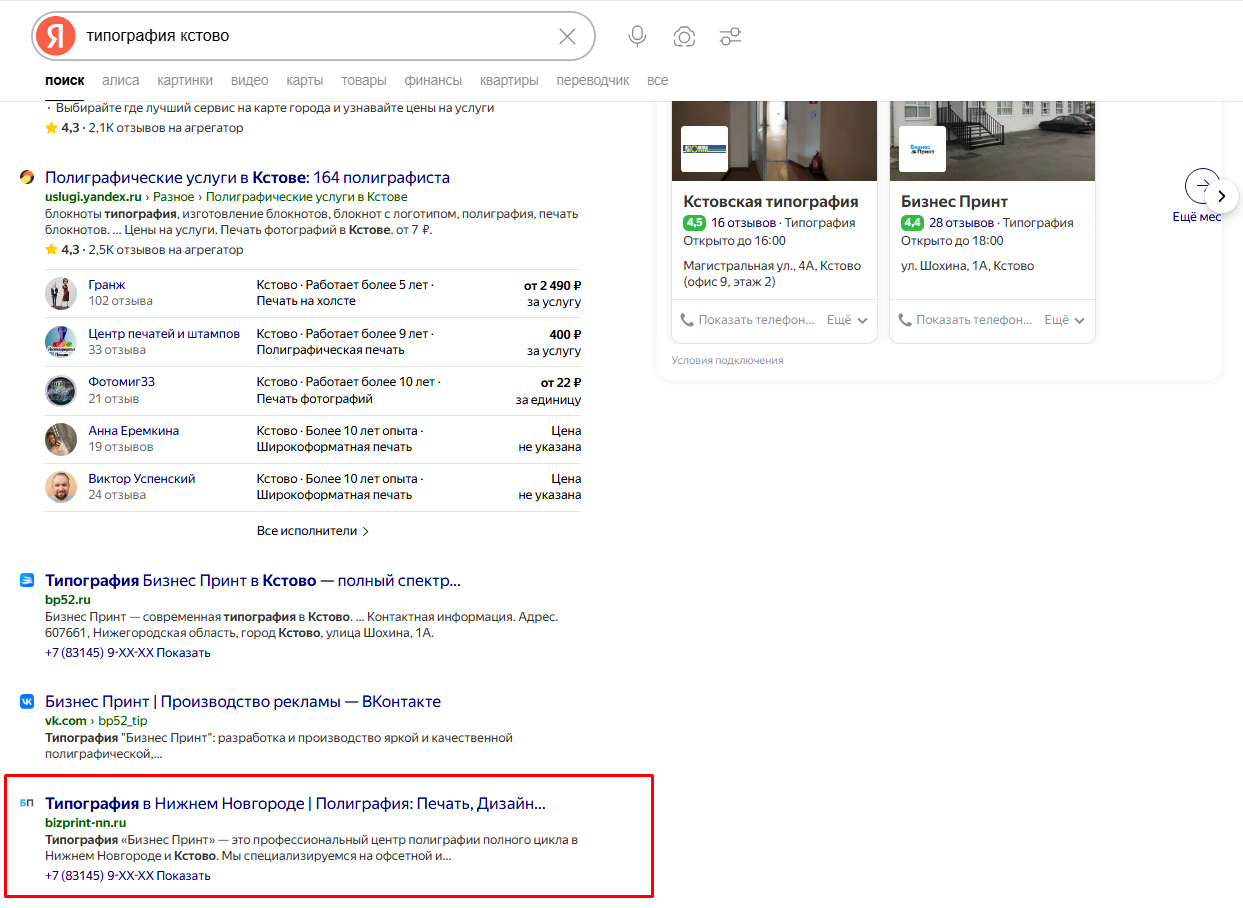Open Бизнес Принт ВКонтакте result
The width and height of the screenshot is (1243, 908).
click(x=243, y=702)
